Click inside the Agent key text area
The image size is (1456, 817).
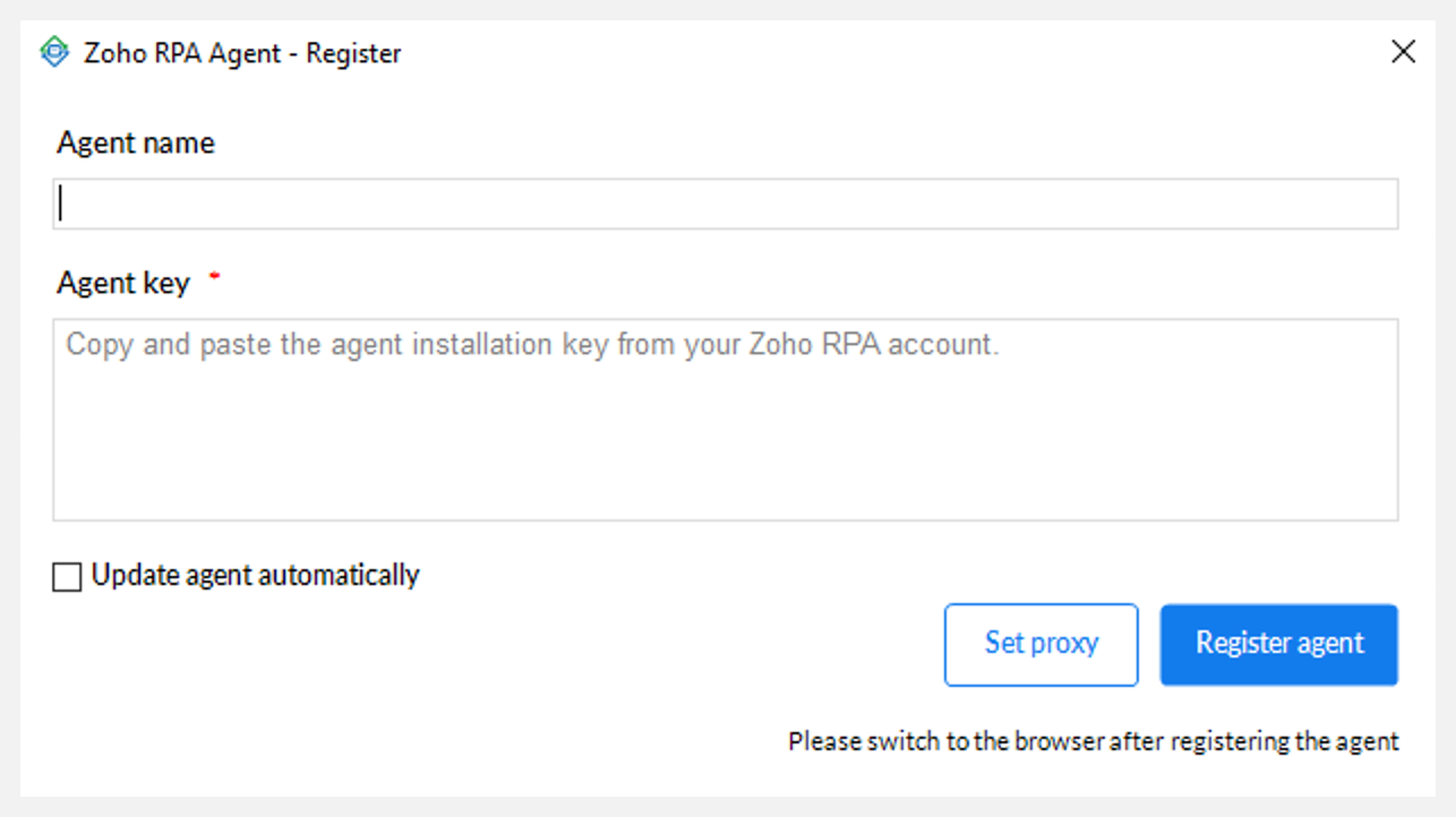tap(725, 419)
